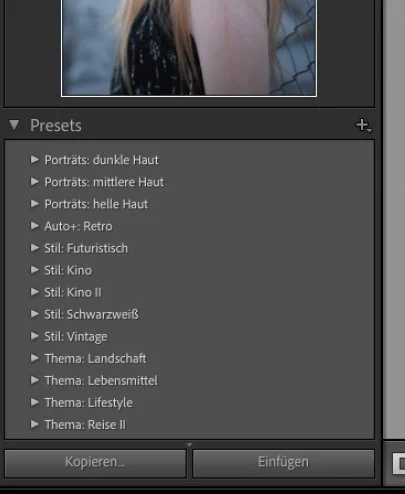
Task: Click the Einfügen button
Action: (x=284, y=463)
